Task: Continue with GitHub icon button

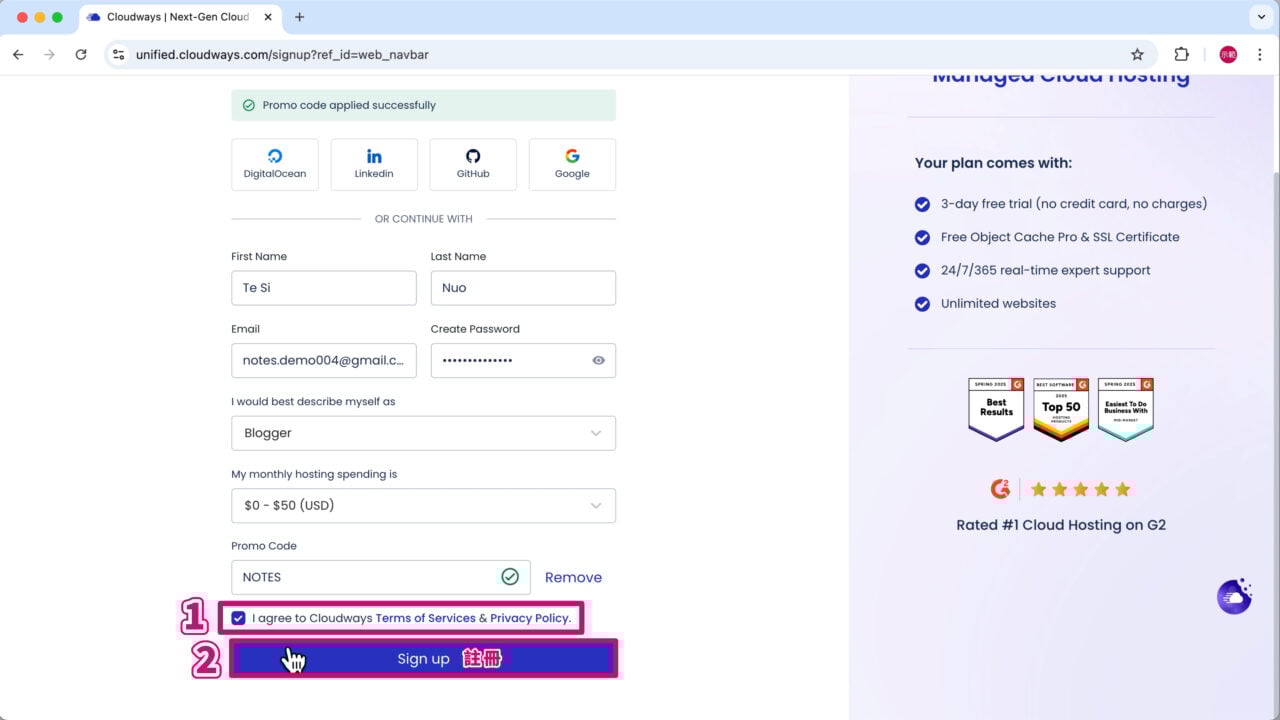Action: pyautogui.click(x=473, y=164)
